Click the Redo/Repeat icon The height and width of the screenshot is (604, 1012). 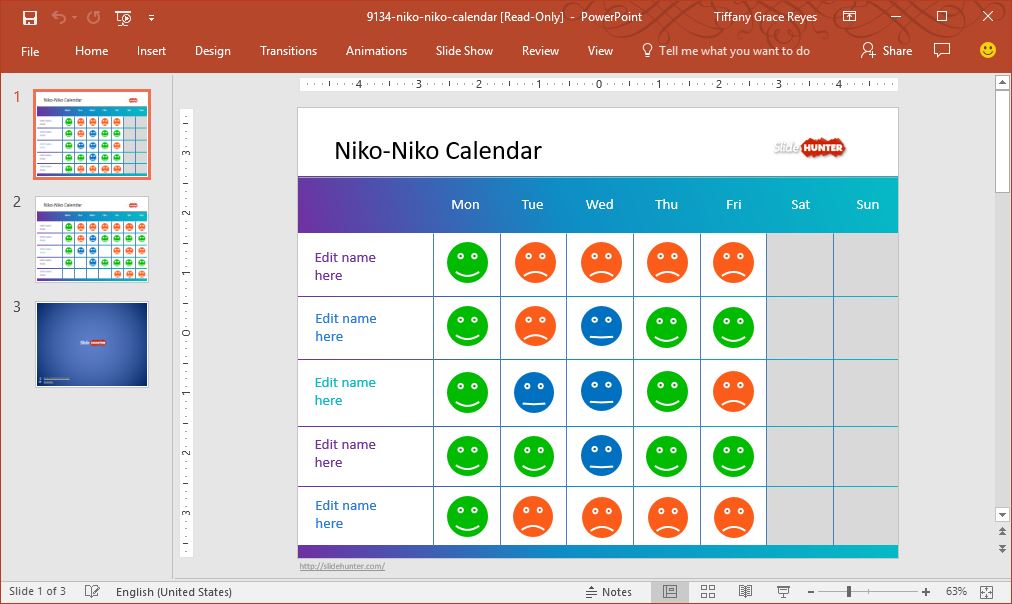(94, 17)
